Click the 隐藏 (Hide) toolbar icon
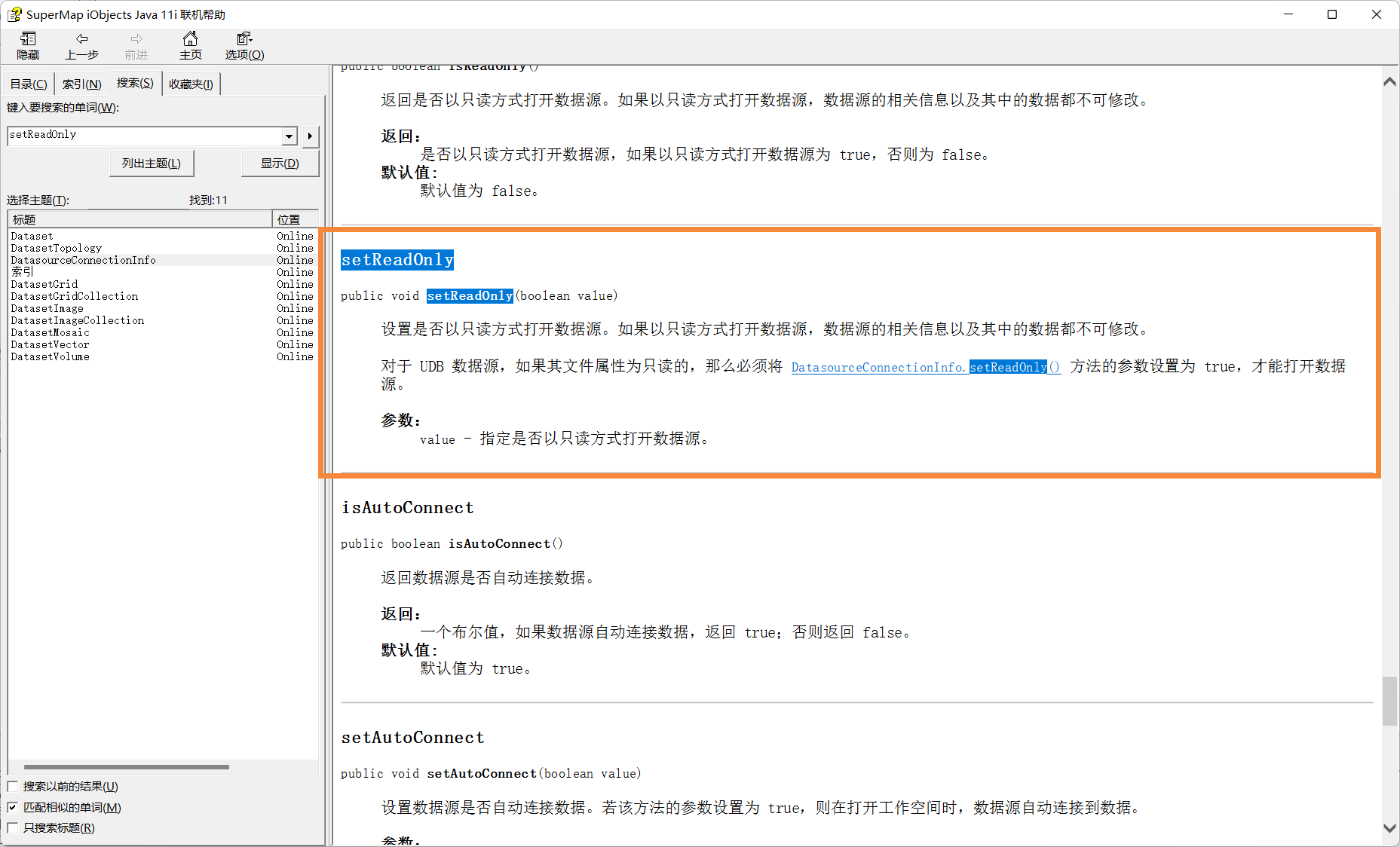This screenshot has width=1400, height=847. pyautogui.click(x=28, y=46)
